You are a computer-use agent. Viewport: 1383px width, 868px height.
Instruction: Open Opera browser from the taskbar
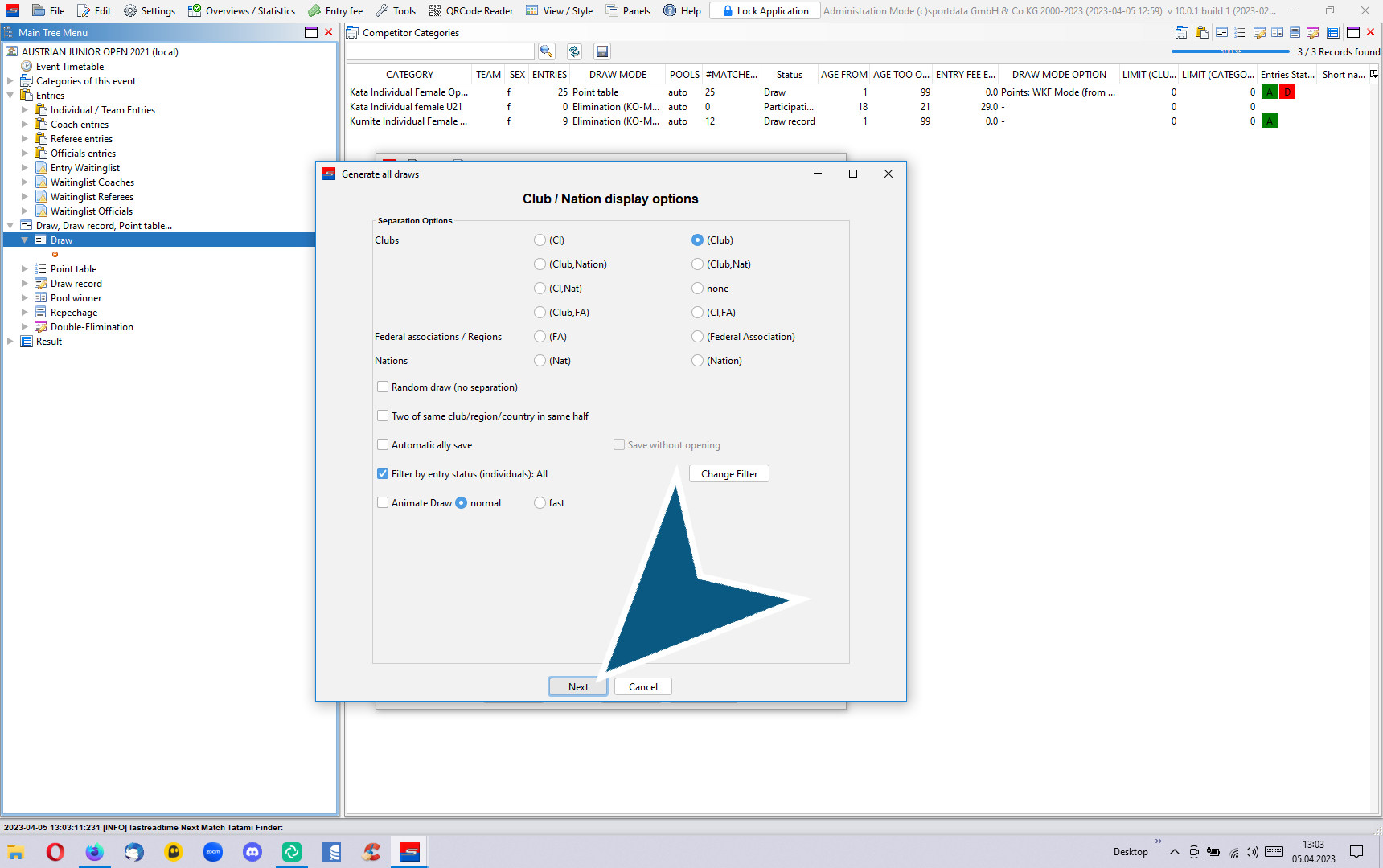pos(55,852)
